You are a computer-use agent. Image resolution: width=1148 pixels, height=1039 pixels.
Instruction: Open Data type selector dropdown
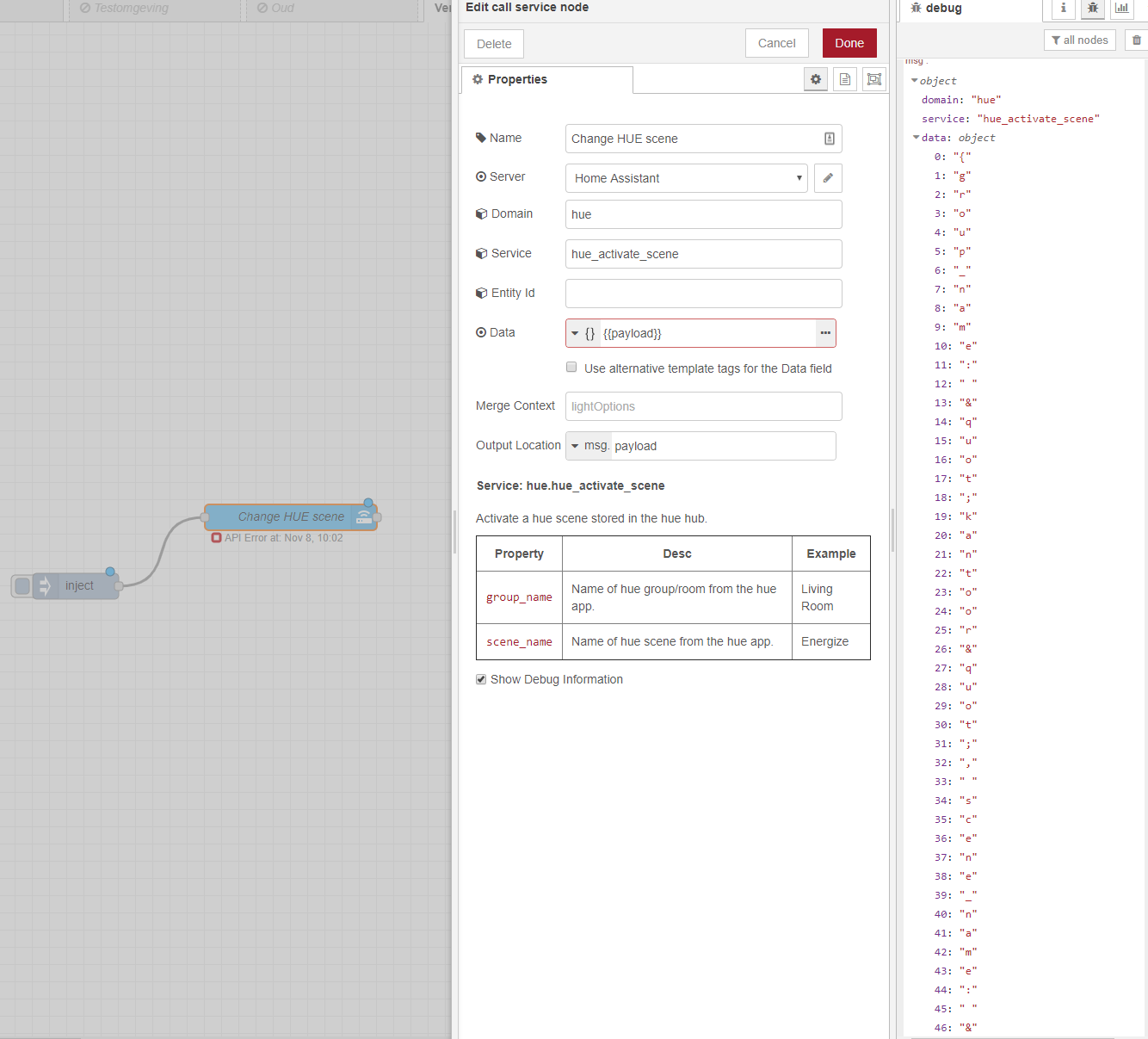point(583,333)
